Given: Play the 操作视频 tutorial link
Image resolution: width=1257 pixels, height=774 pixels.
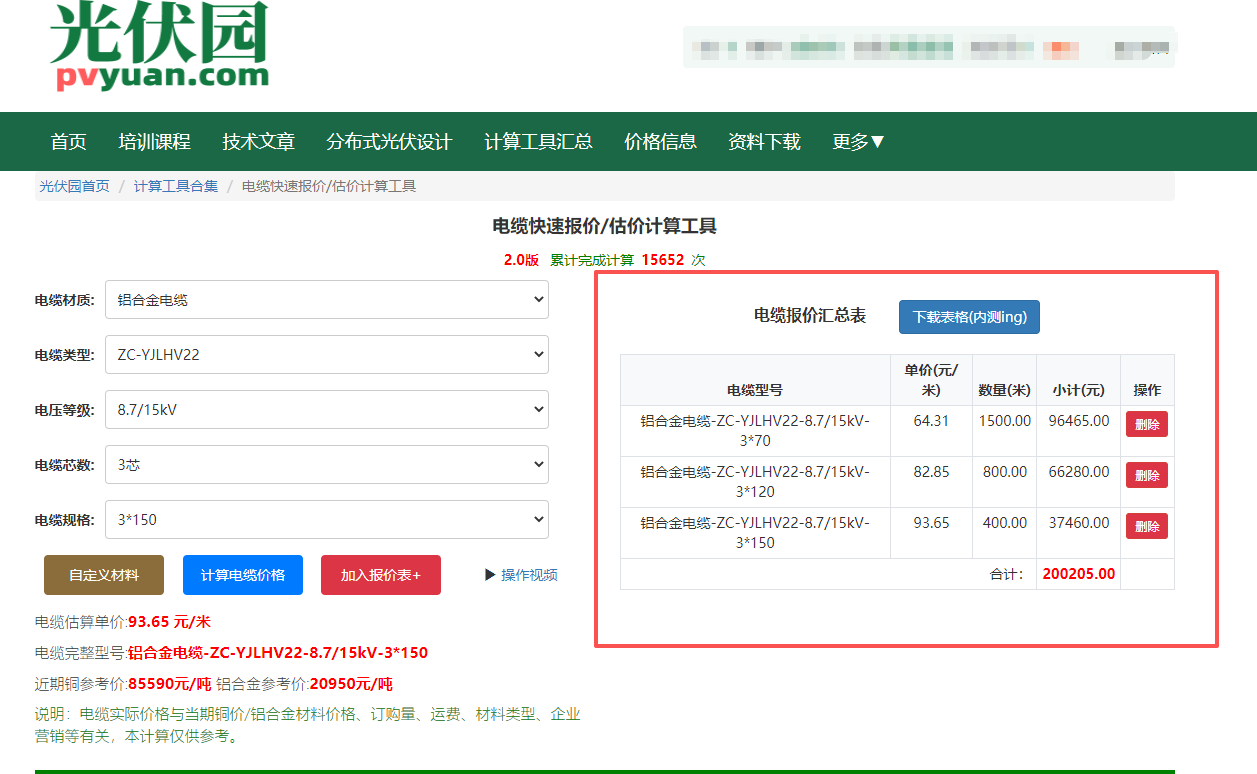Looking at the screenshot, I should [x=521, y=575].
